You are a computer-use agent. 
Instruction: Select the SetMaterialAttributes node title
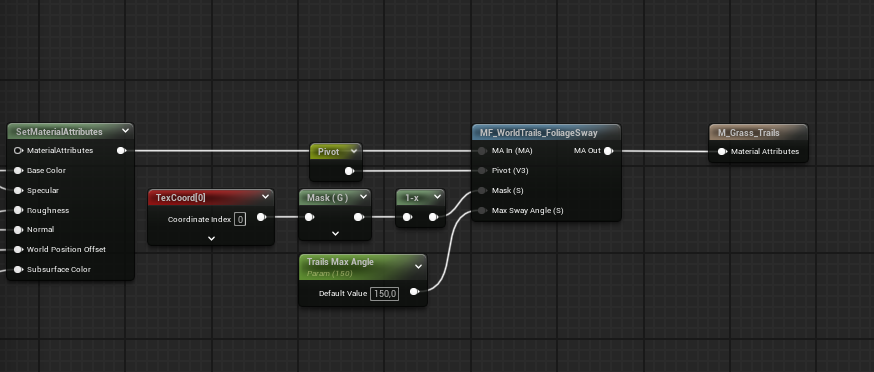click(x=59, y=132)
